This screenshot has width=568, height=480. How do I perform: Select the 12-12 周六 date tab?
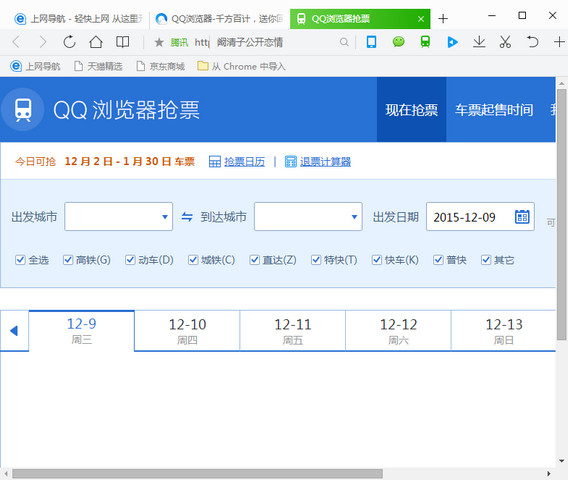398,331
